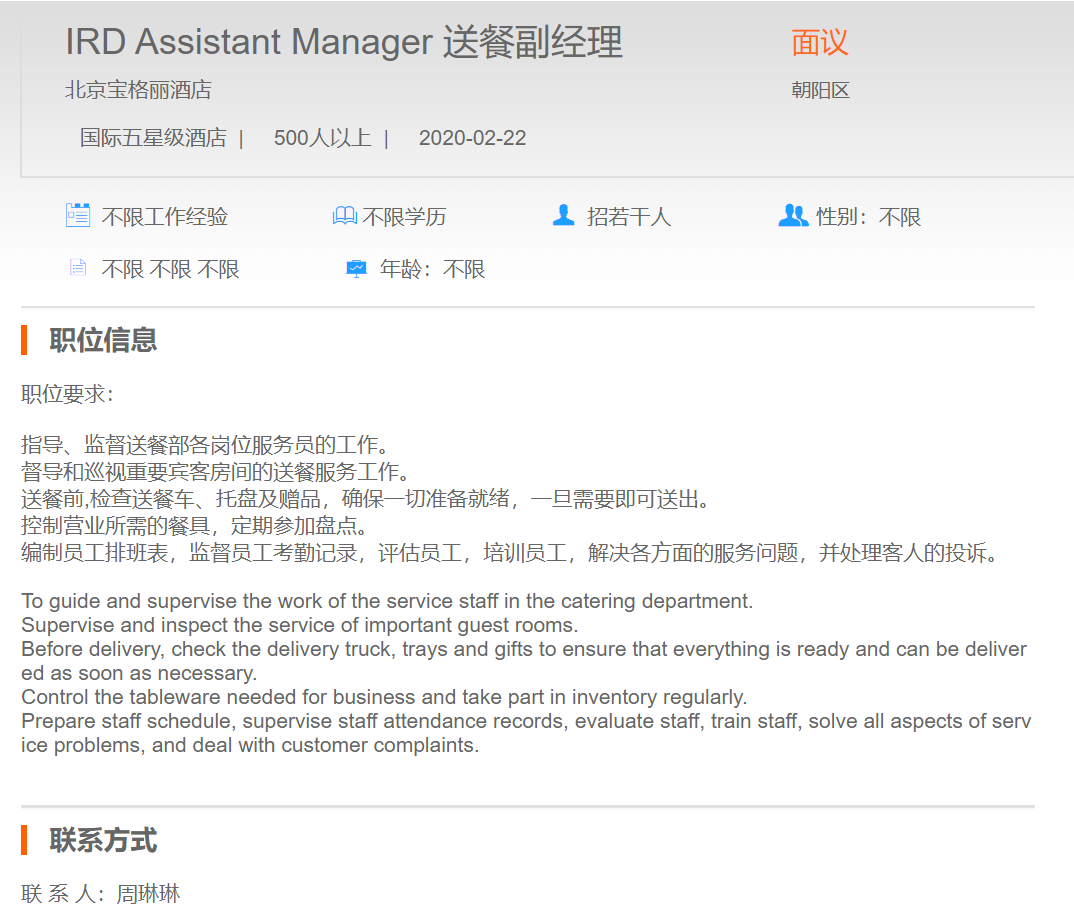Click the 国际五星级酒店 category tag
This screenshot has height=910, width=1074.
click(x=153, y=138)
